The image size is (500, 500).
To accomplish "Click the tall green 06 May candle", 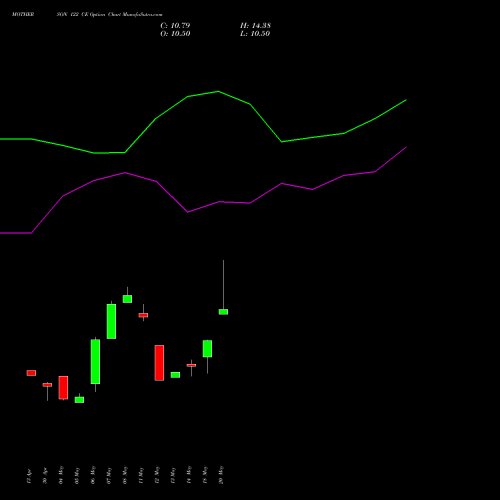I will pyautogui.click(x=95, y=362).
